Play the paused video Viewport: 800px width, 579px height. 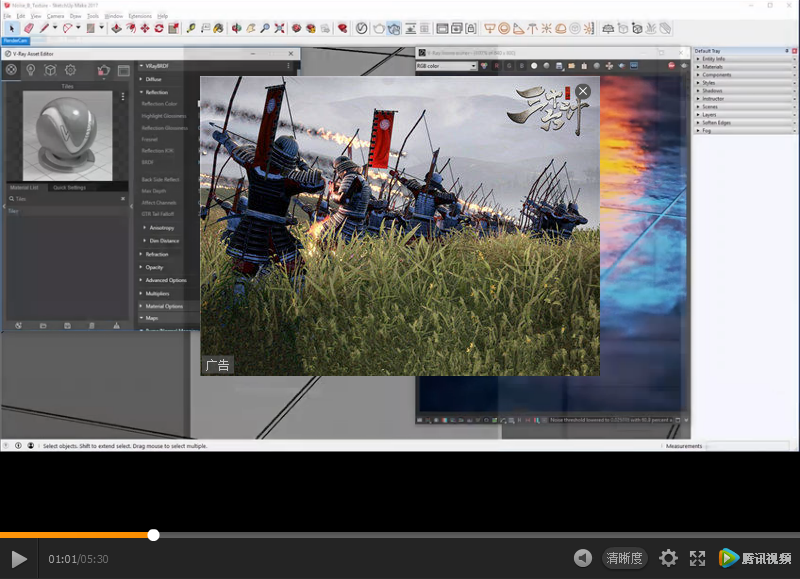click(x=19, y=559)
